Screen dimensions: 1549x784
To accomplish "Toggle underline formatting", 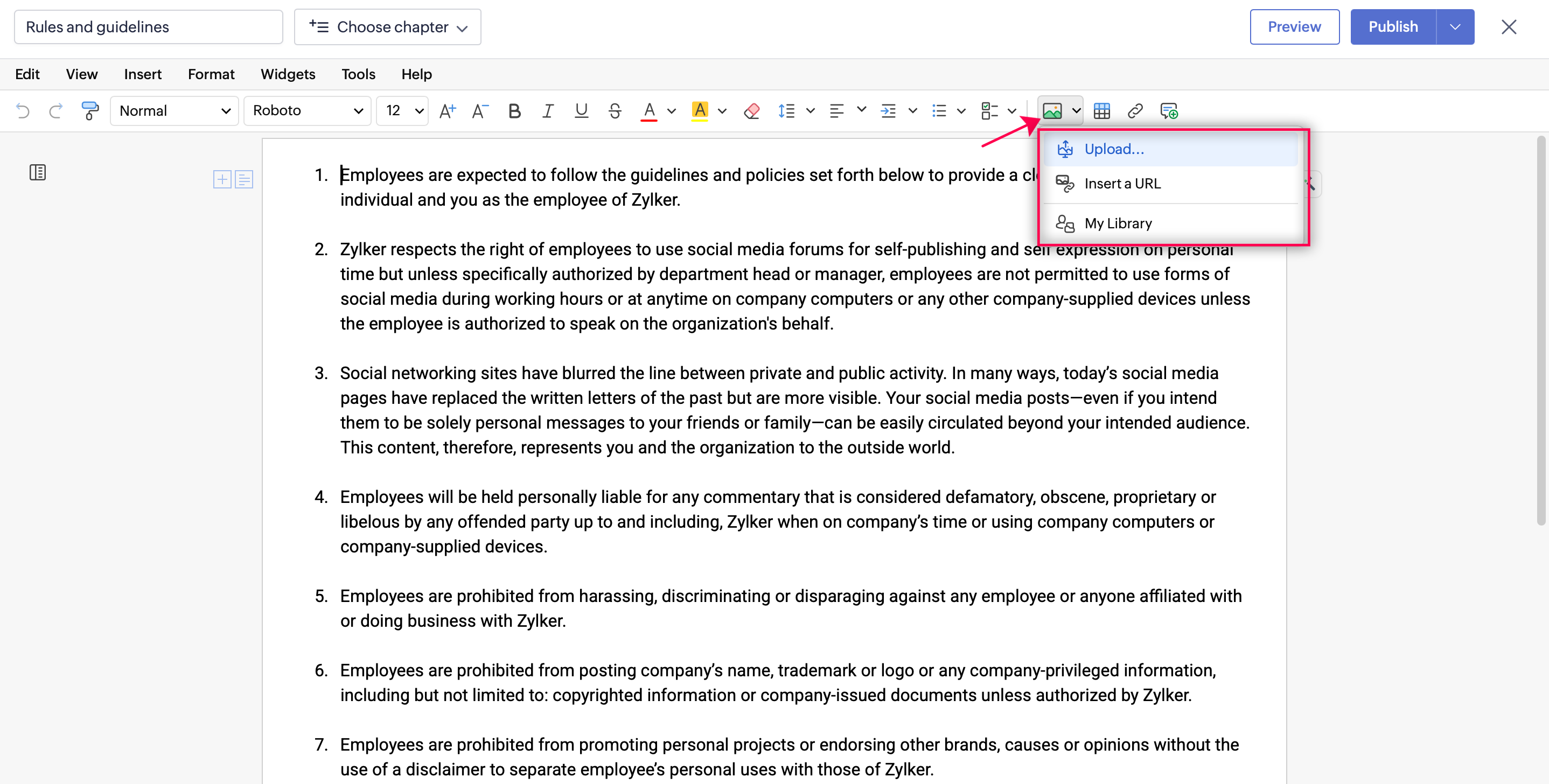I will pos(581,110).
